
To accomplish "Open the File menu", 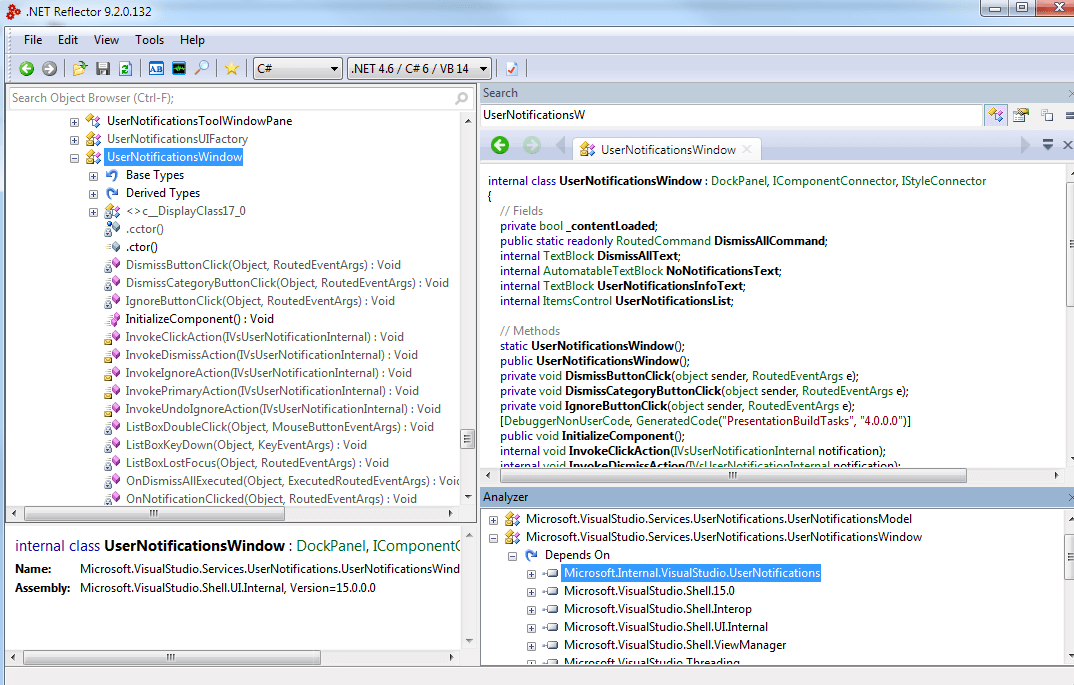I will tap(33, 40).
